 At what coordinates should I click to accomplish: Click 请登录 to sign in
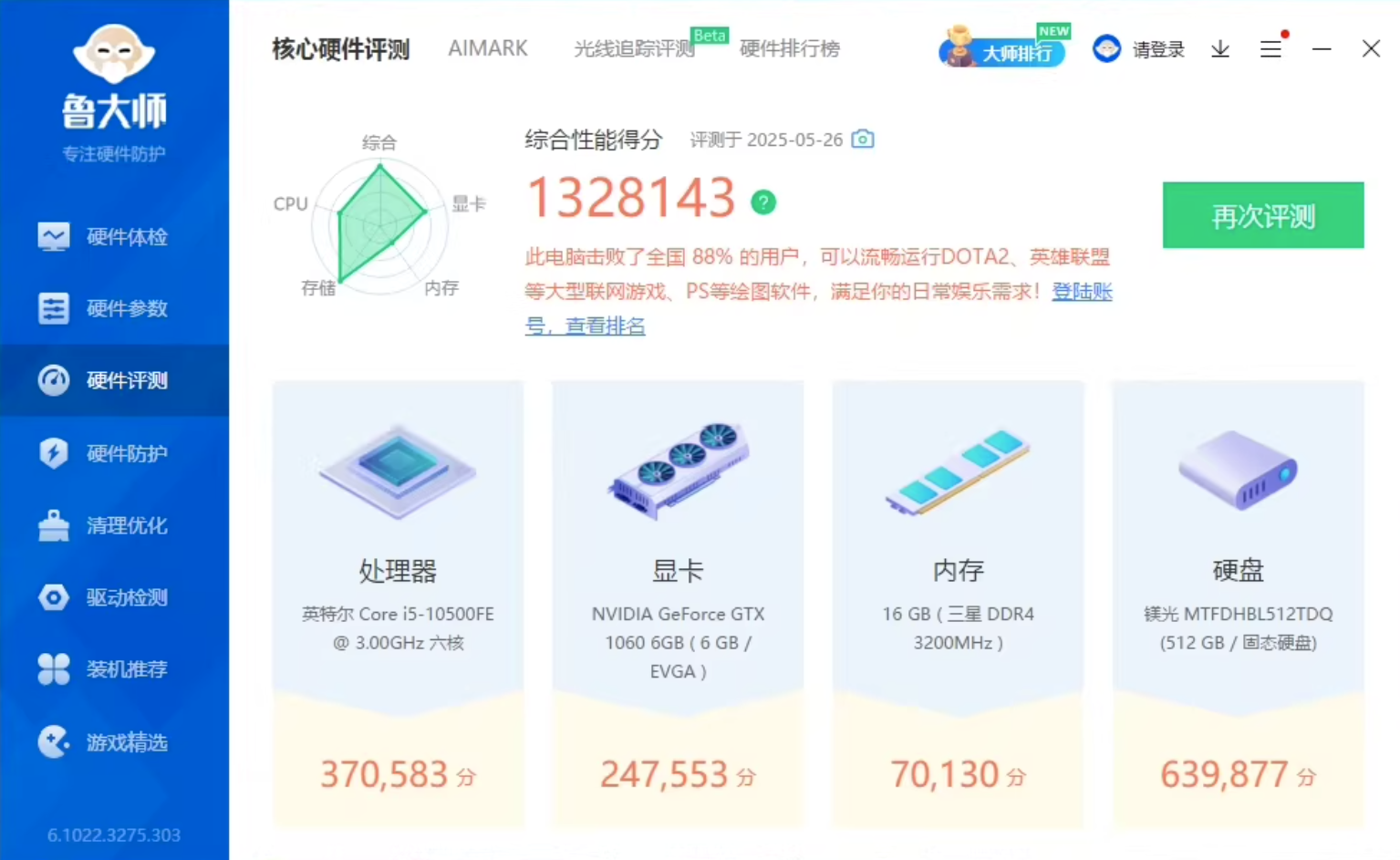pos(1158,49)
